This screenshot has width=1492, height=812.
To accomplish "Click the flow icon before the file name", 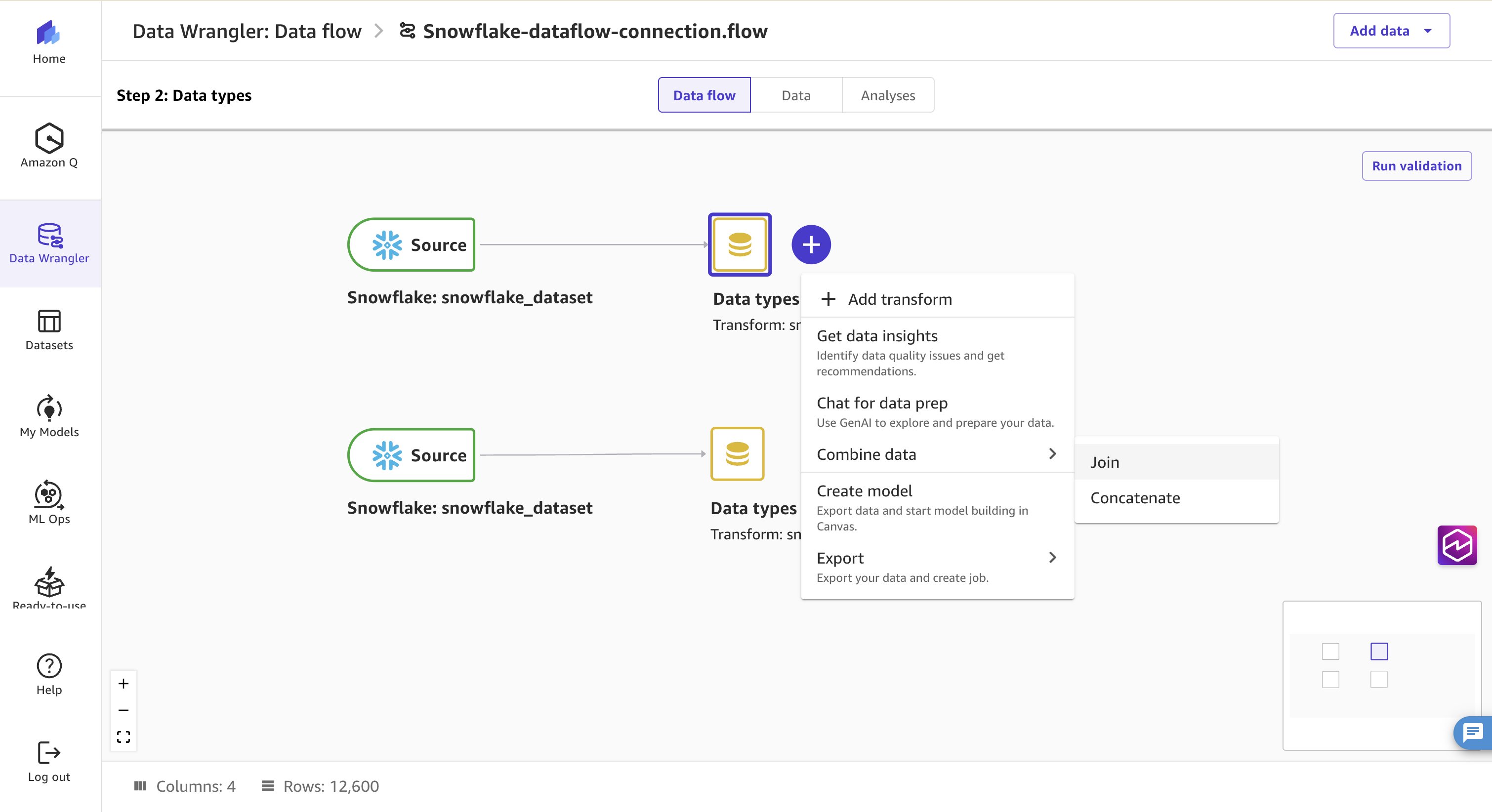I will click(407, 31).
